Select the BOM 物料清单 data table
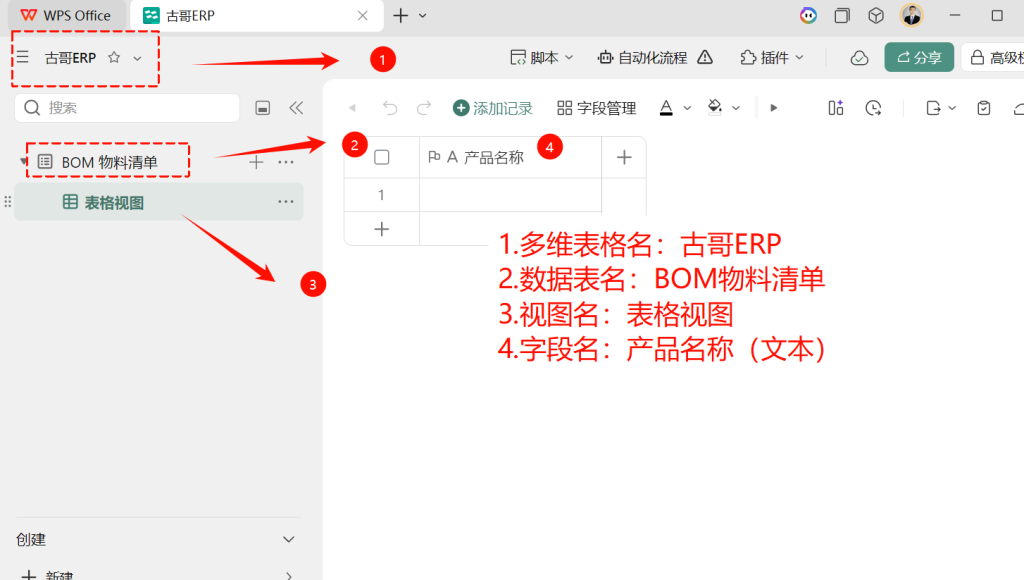The height and width of the screenshot is (580, 1024). click(109, 162)
